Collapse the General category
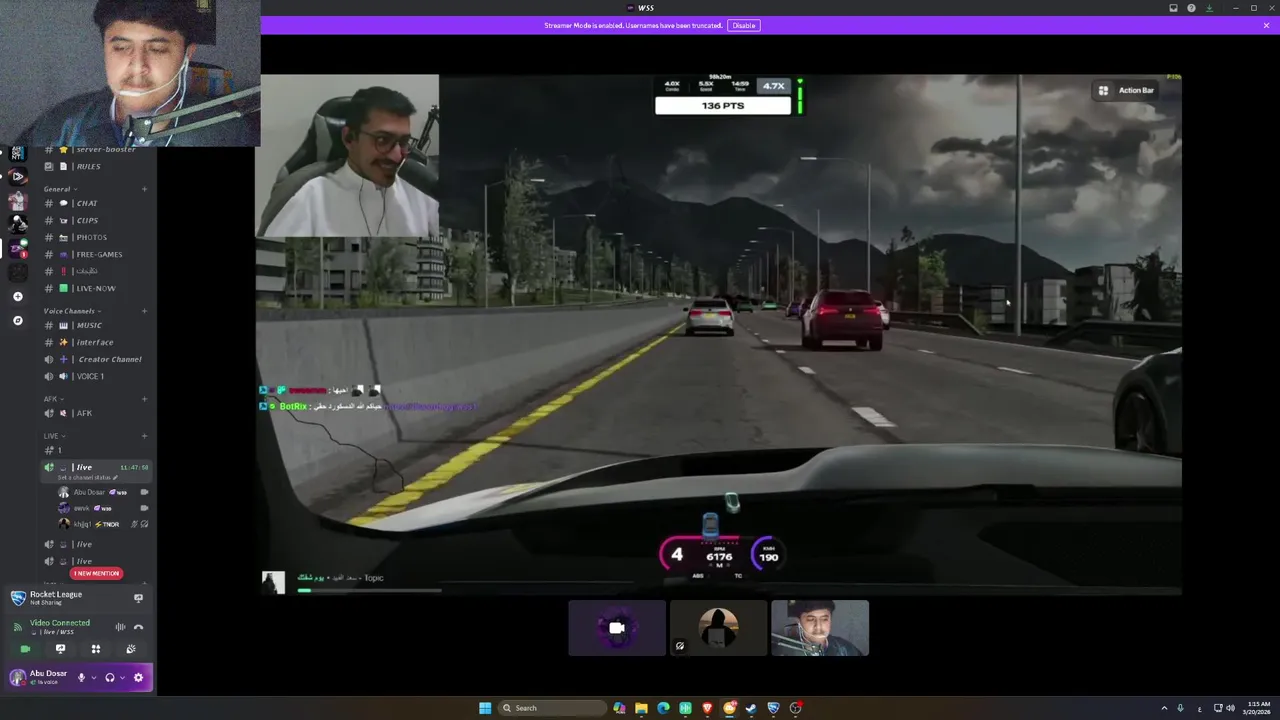Screen dimensions: 1280x720 (59, 189)
